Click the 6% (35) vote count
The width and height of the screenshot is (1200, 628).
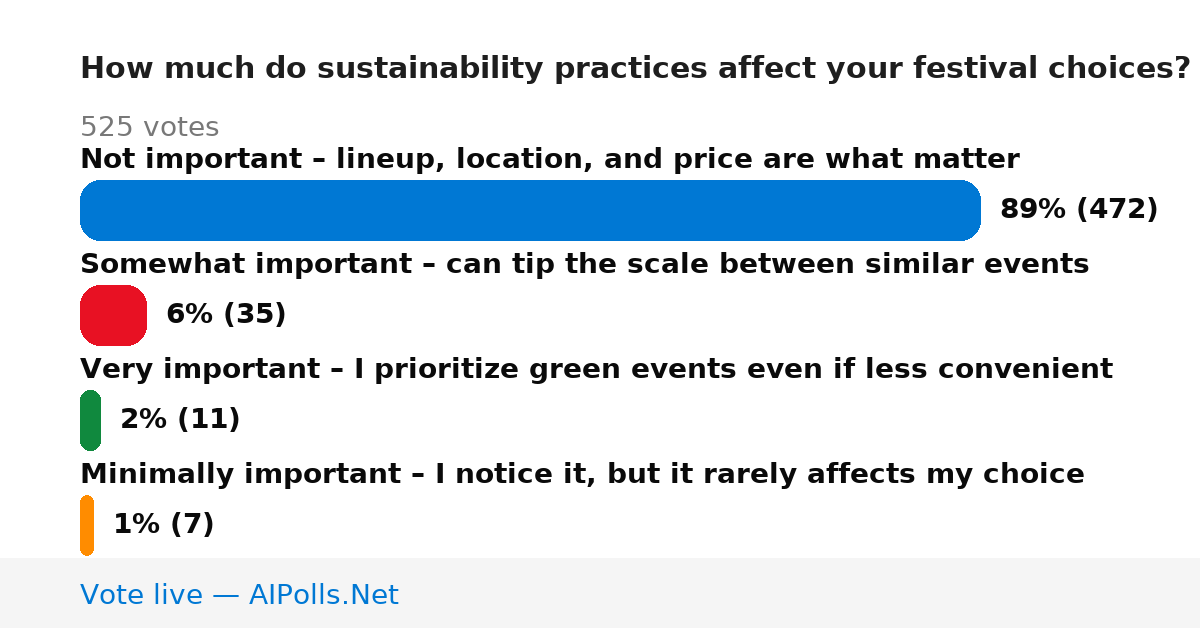click(226, 315)
